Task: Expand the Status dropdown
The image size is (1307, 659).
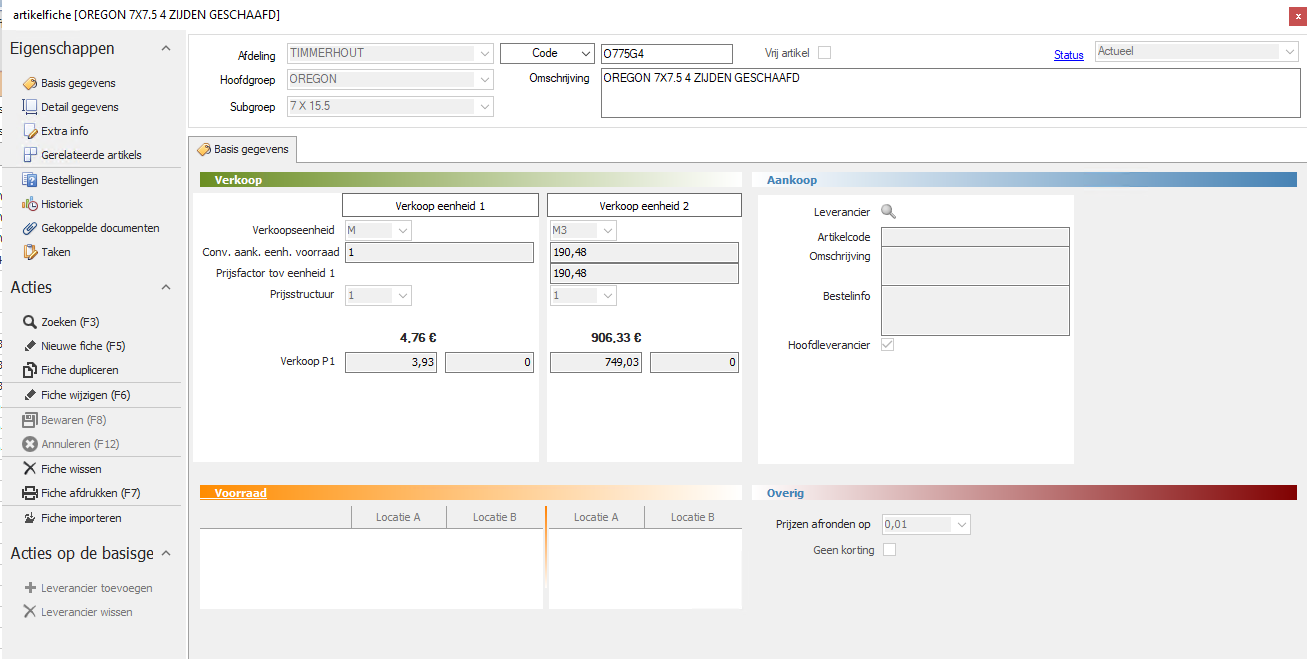Action: click(x=1289, y=52)
